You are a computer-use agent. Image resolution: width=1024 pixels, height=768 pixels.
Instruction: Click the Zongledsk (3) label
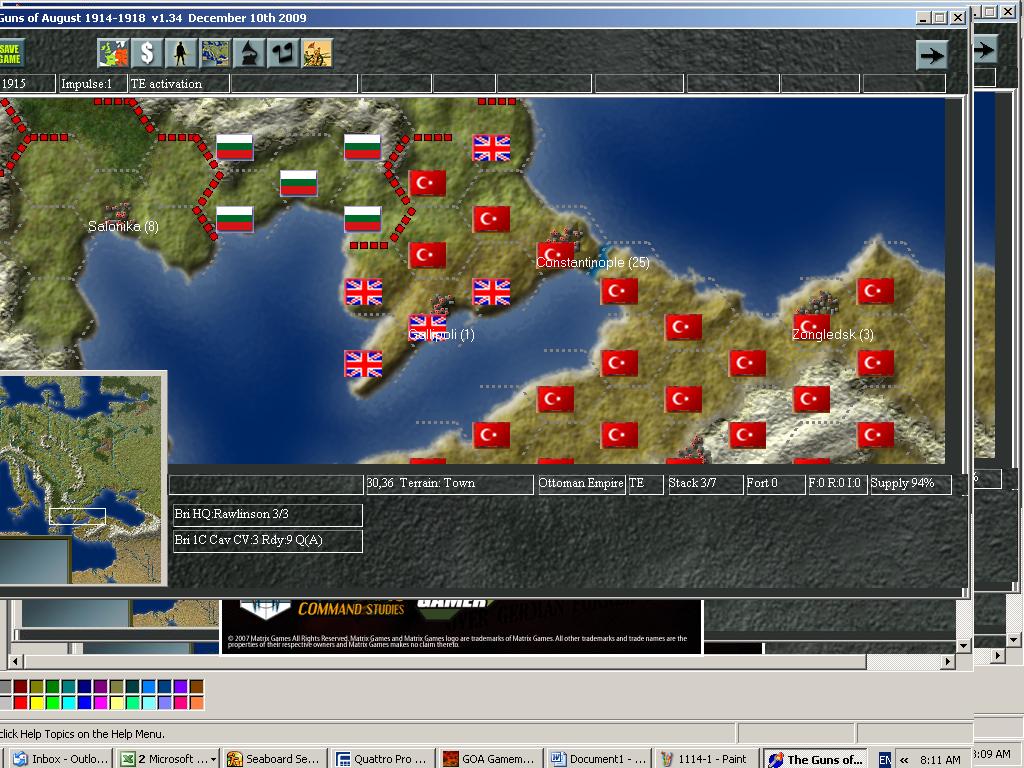[833, 334]
